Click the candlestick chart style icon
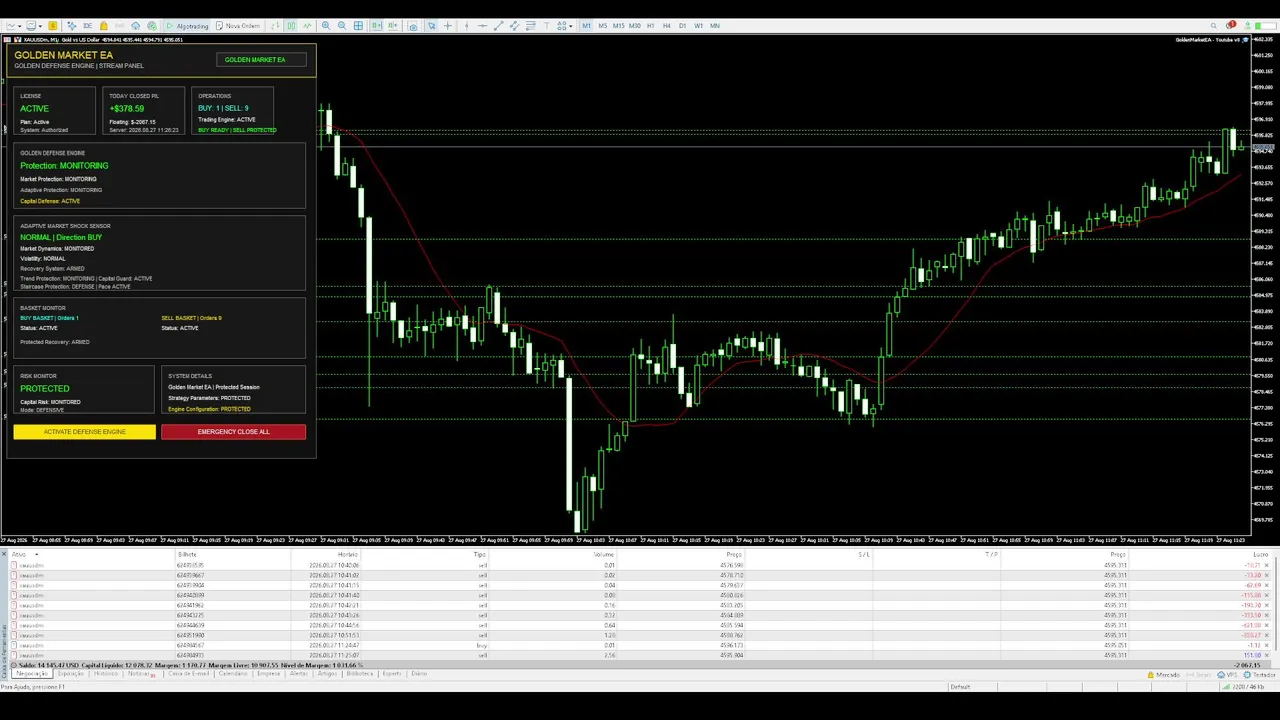This screenshot has width=1280, height=720. (x=291, y=26)
